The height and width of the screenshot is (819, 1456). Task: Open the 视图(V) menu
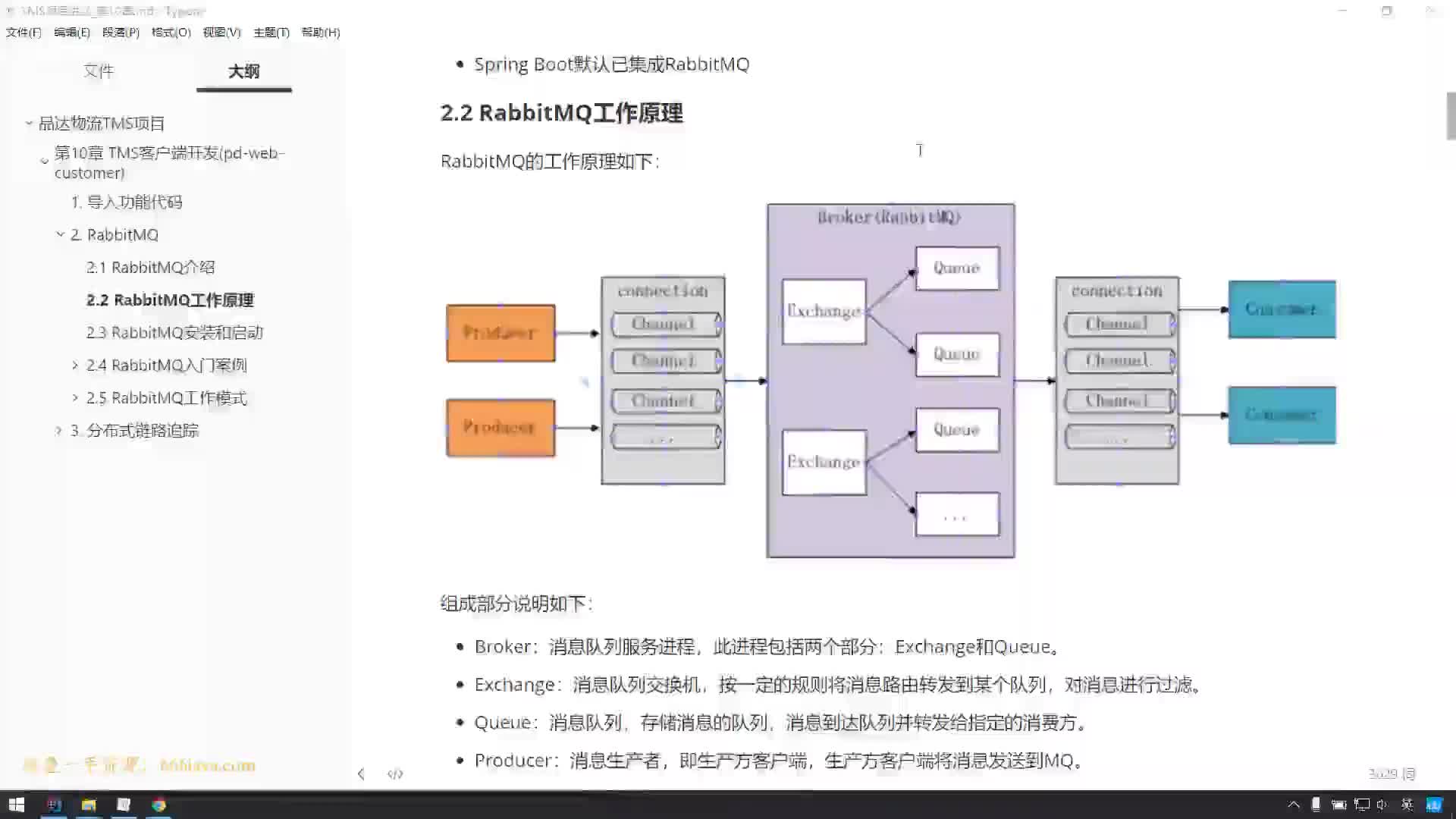pyautogui.click(x=221, y=32)
